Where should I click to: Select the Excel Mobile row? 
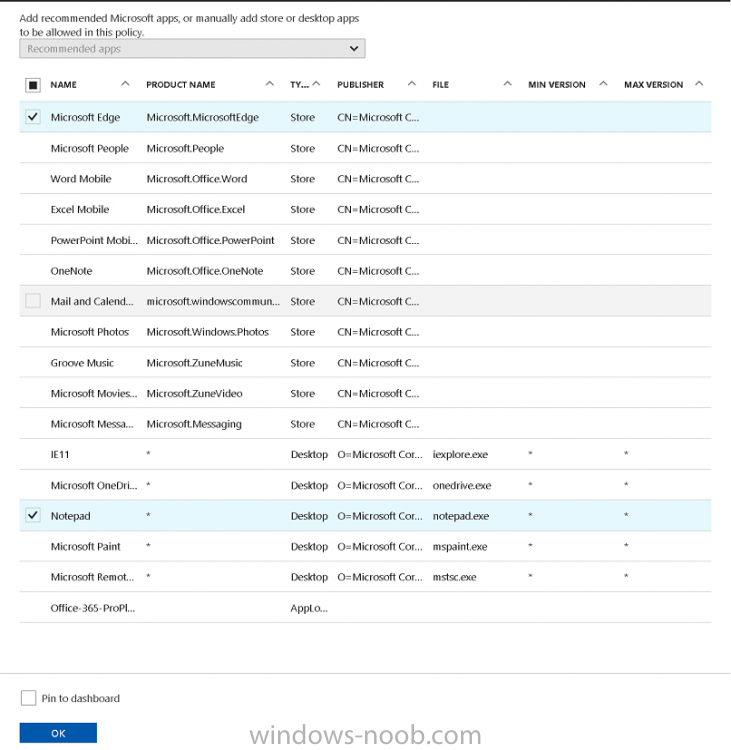[x=366, y=209]
